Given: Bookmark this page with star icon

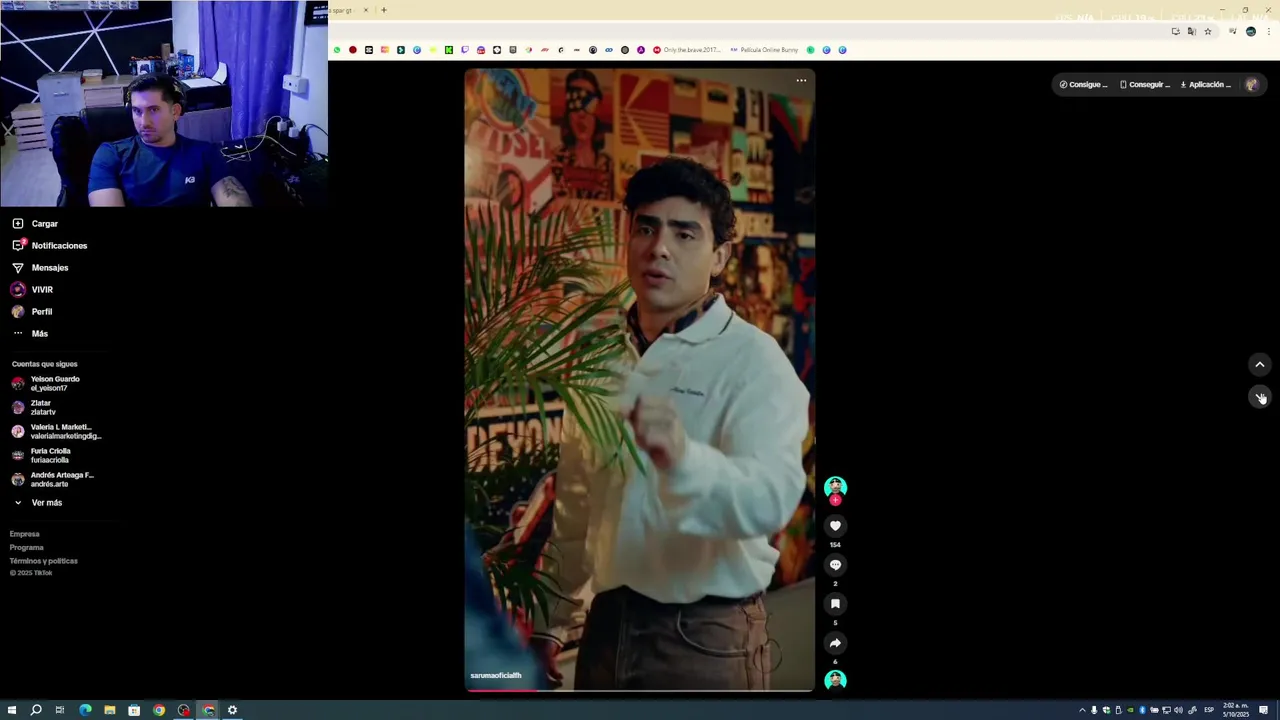Looking at the screenshot, I should click(1207, 32).
